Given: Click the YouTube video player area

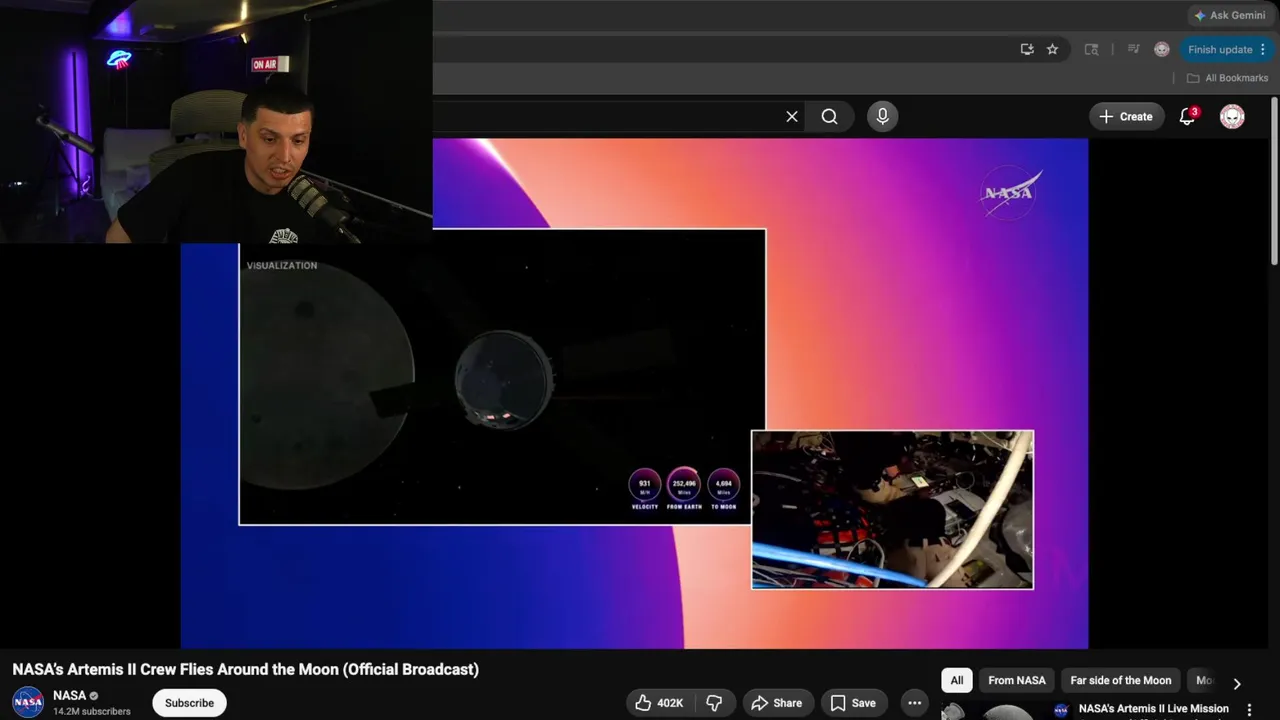Looking at the screenshot, I should point(634,393).
